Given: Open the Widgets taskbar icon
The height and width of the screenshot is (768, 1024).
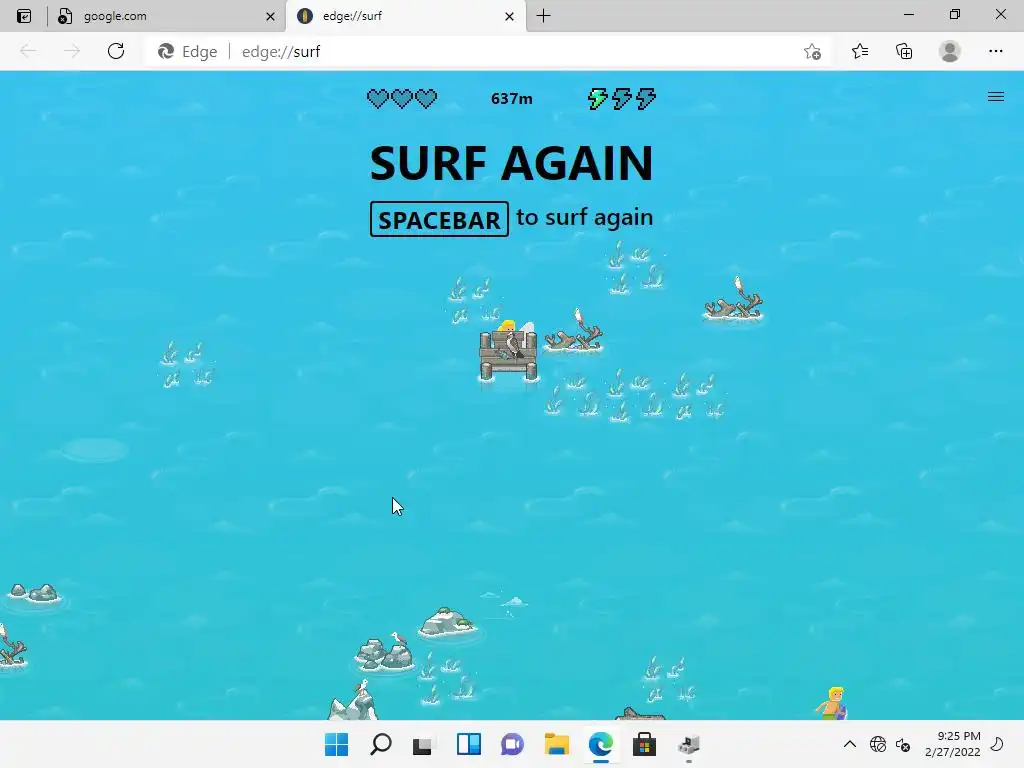Looking at the screenshot, I should point(469,744).
